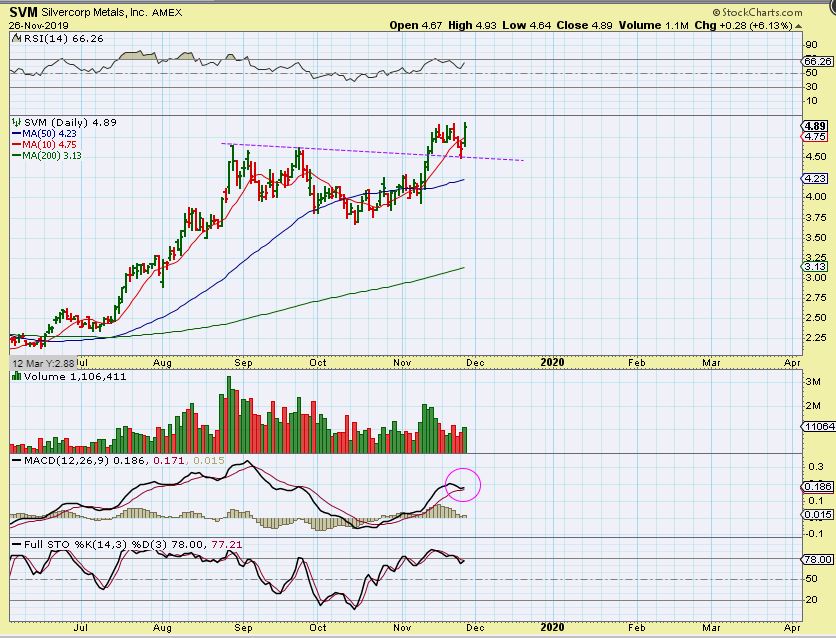Click the 2.75 price axis label
The image size is (836, 638).
coord(816,297)
